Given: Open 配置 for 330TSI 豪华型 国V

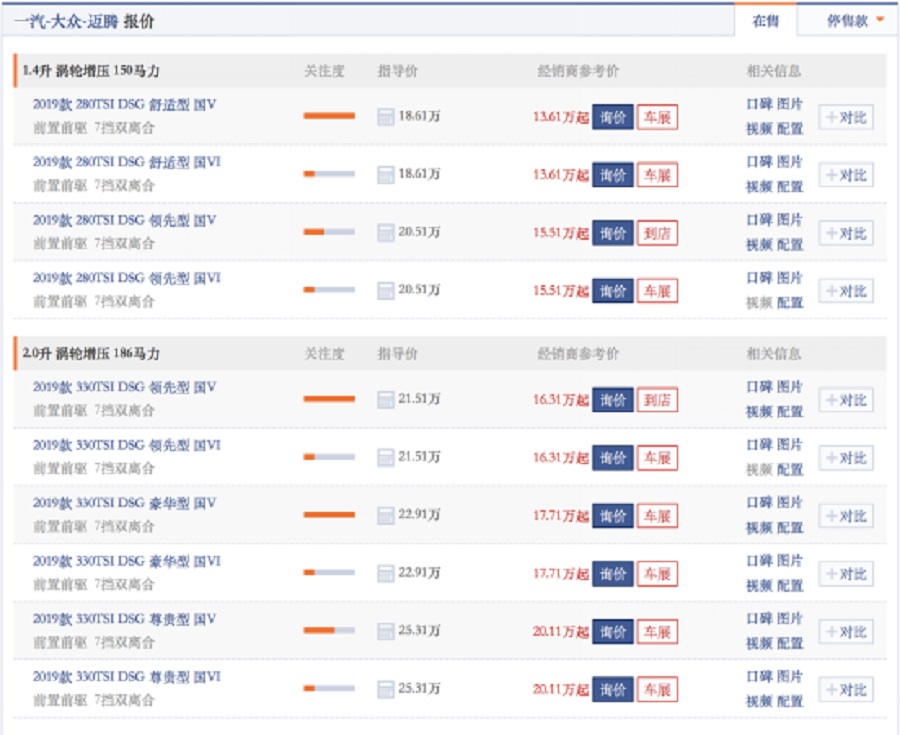Looking at the screenshot, I should coord(790,528).
